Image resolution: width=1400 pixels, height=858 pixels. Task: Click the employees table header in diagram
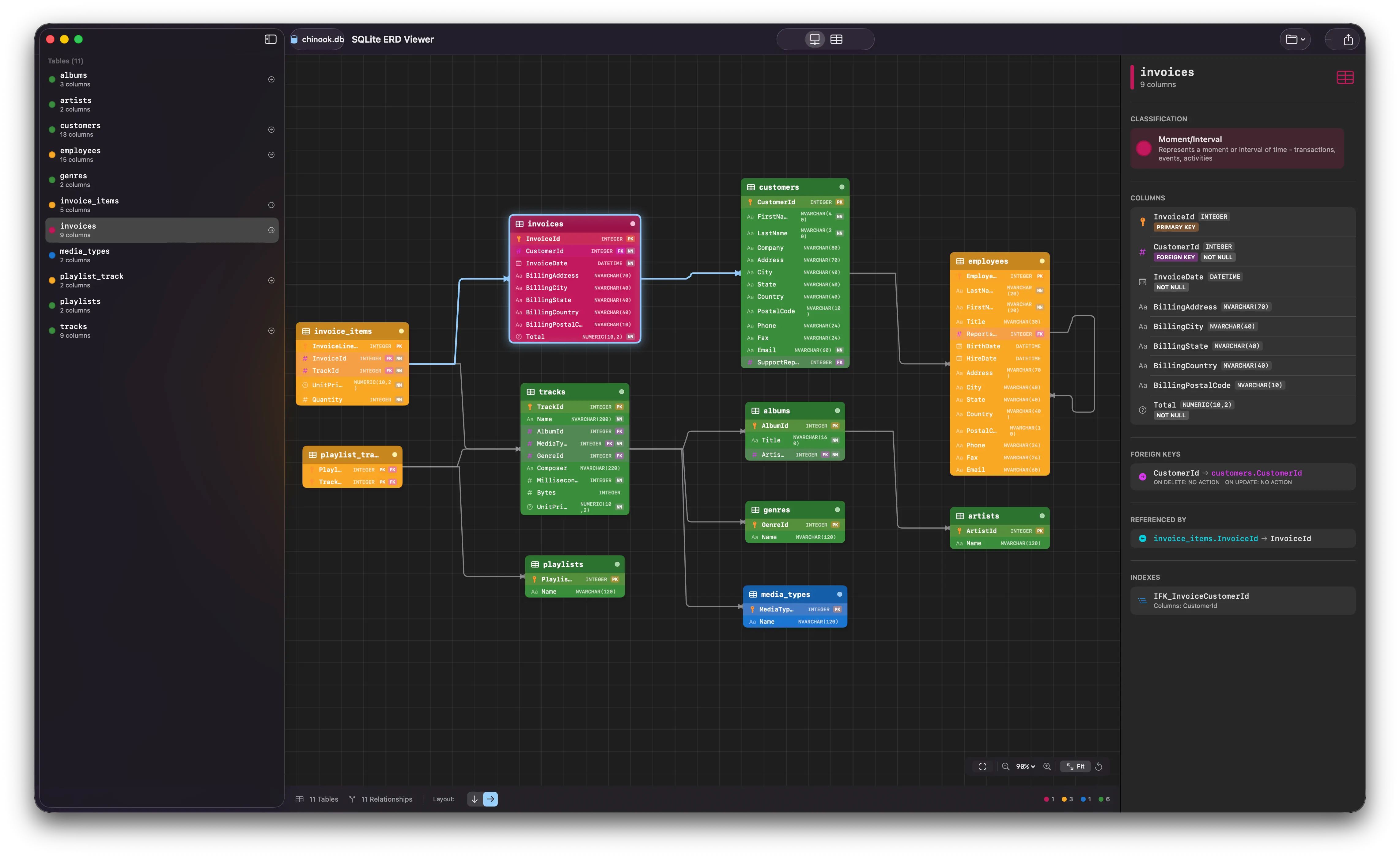point(999,261)
